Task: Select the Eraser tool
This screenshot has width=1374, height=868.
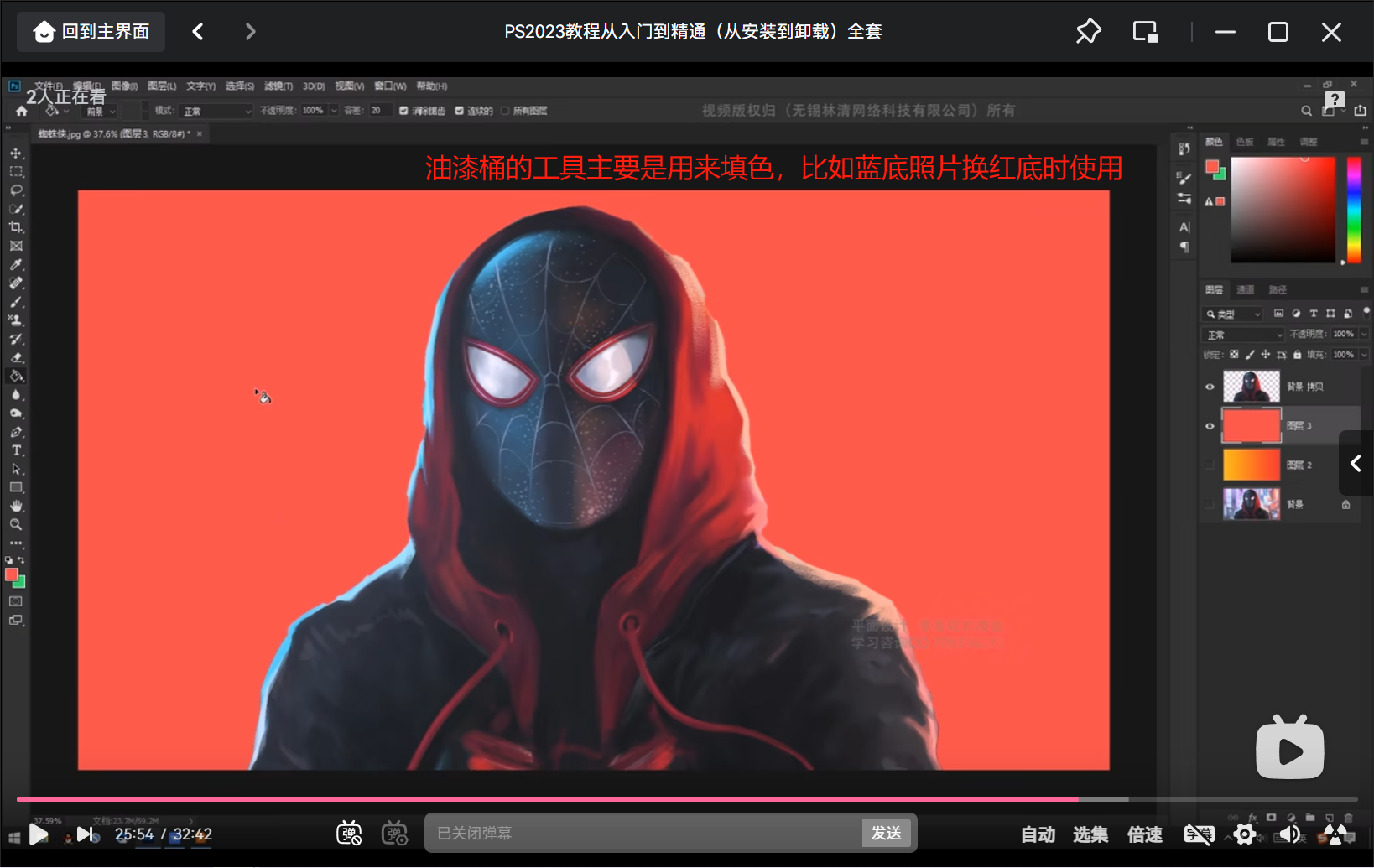Action: 16,357
